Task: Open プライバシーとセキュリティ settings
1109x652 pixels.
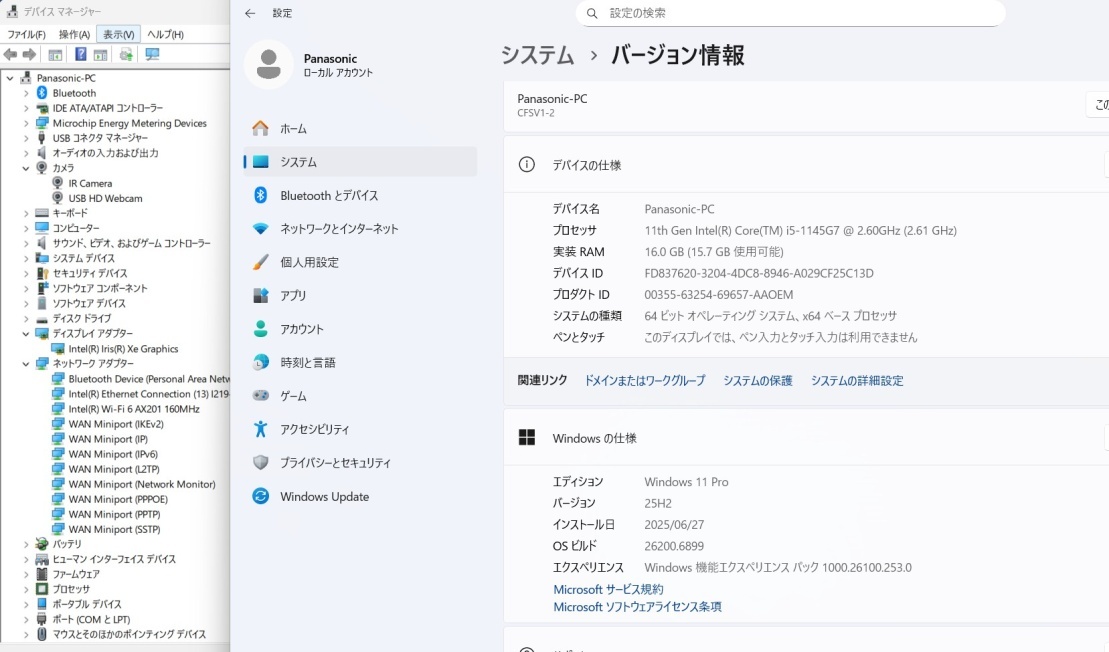Action: (359, 462)
